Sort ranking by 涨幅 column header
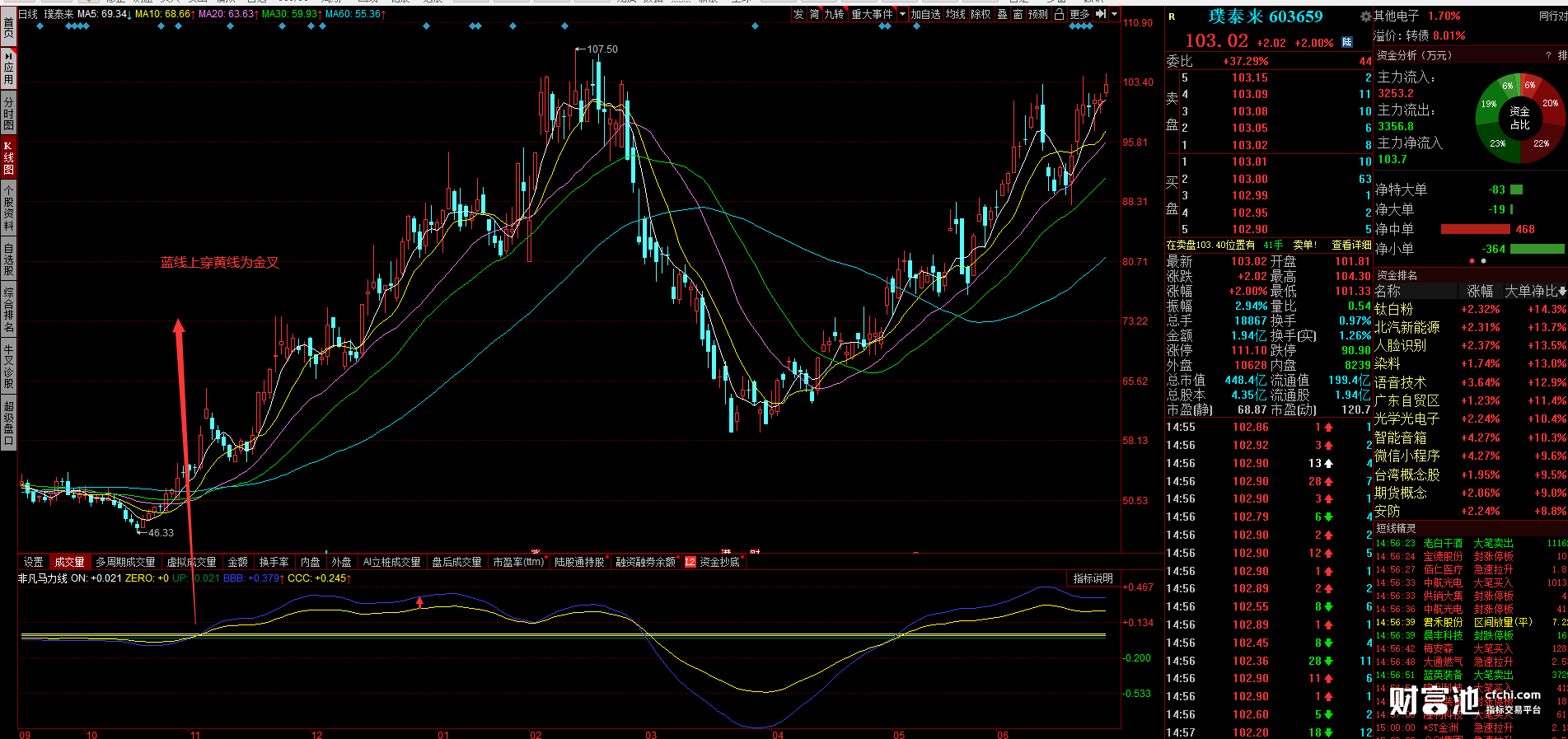1568x739 pixels. pos(1480,291)
